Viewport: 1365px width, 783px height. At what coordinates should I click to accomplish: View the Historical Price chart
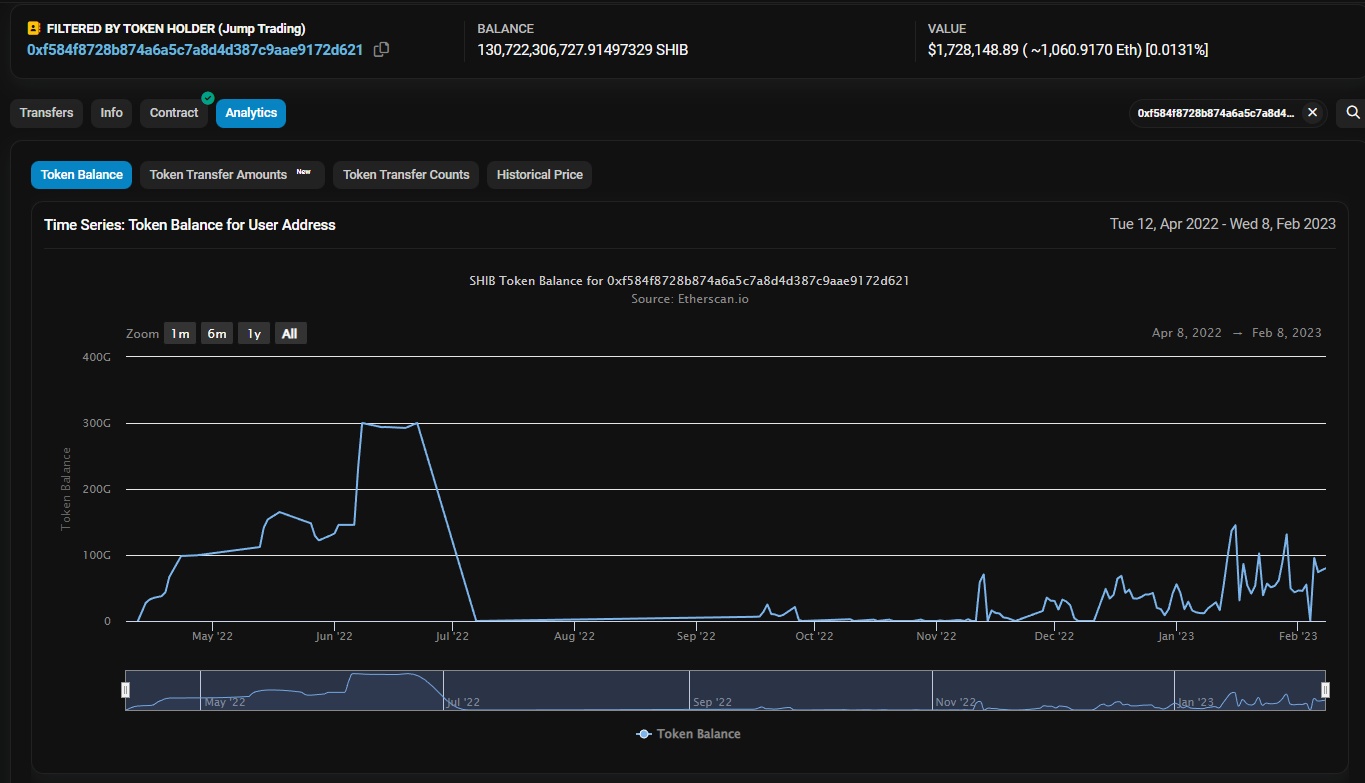click(x=540, y=175)
